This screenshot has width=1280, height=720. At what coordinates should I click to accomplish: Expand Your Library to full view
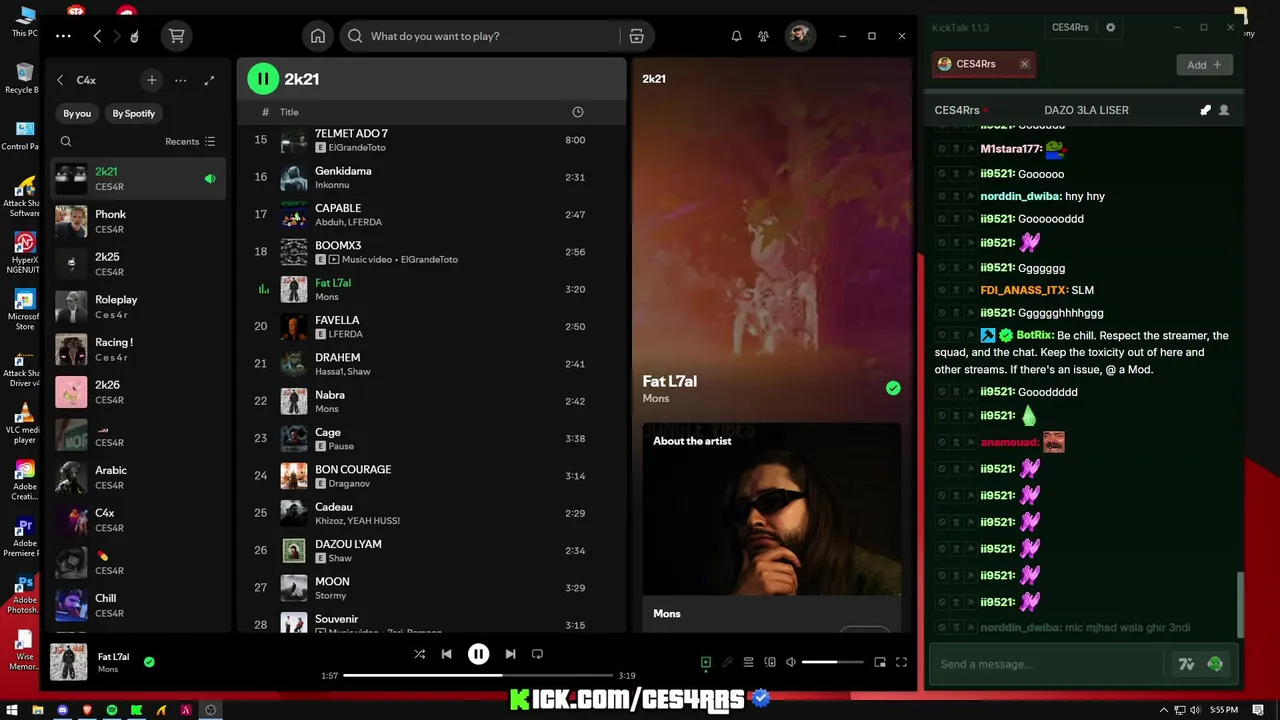coord(209,80)
